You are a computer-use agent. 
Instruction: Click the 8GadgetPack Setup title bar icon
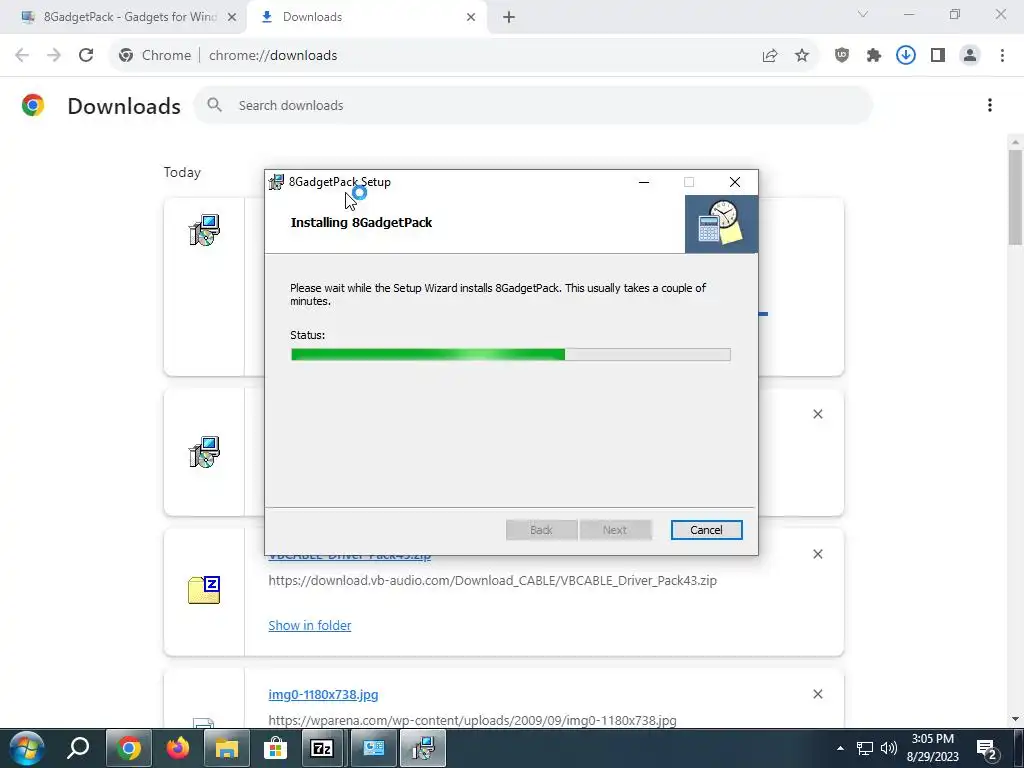(x=277, y=182)
